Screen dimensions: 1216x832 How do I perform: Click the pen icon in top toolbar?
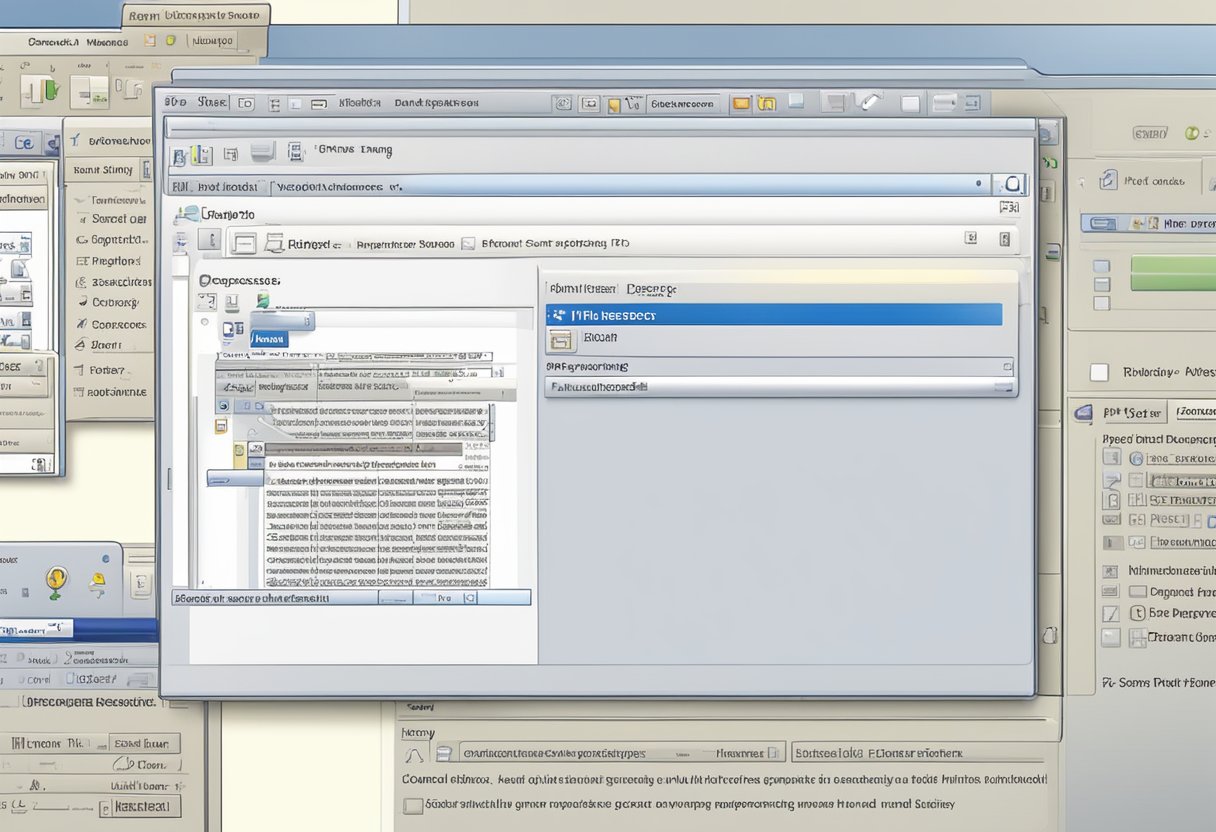868,102
